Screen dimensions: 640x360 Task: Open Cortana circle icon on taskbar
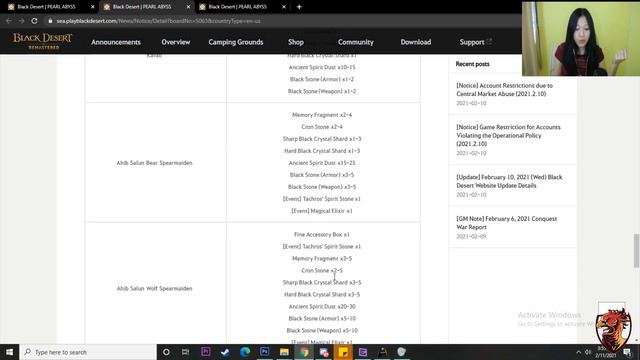[166, 352]
